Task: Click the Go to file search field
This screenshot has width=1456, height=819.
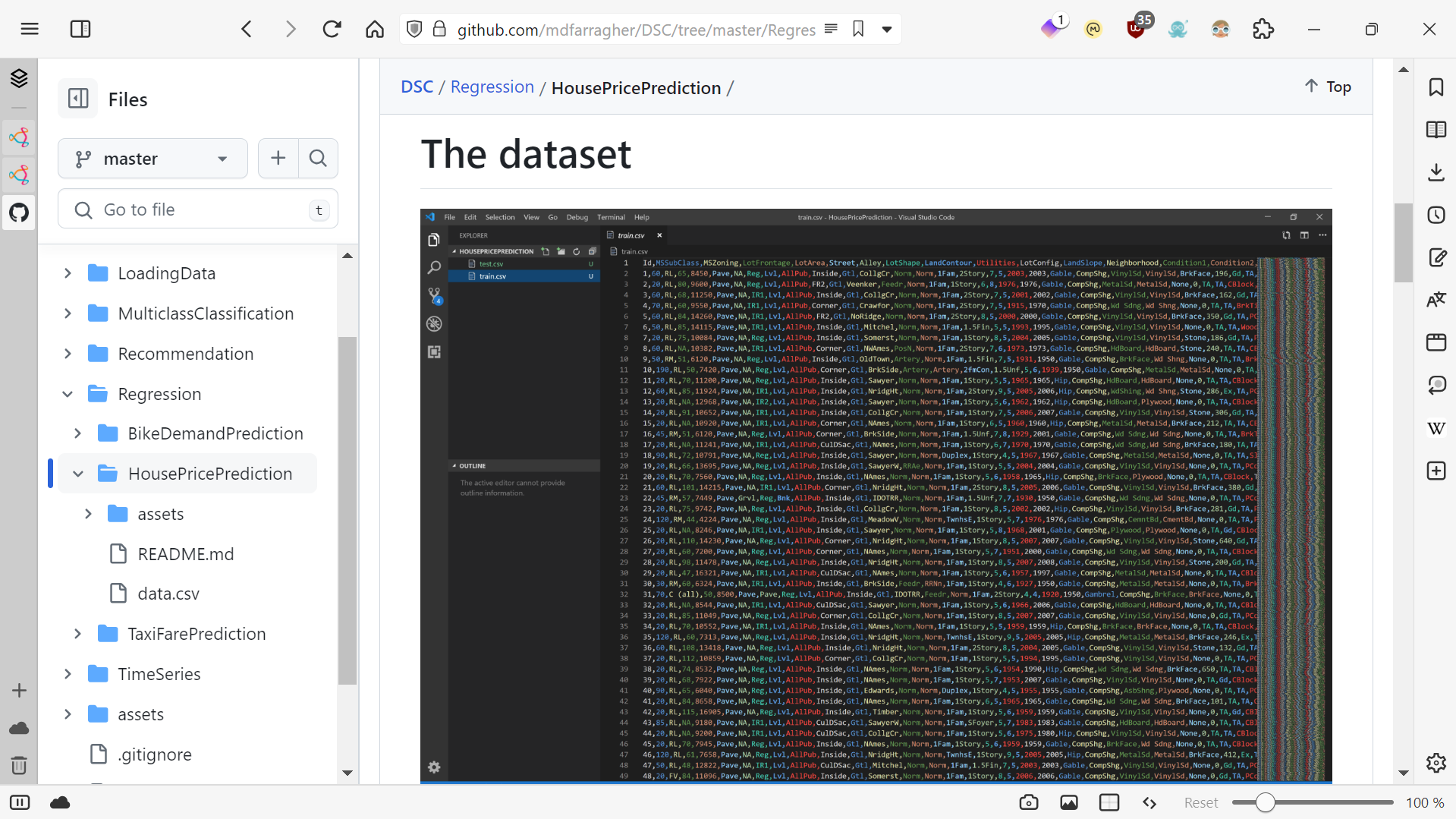Action: click(x=197, y=209)
